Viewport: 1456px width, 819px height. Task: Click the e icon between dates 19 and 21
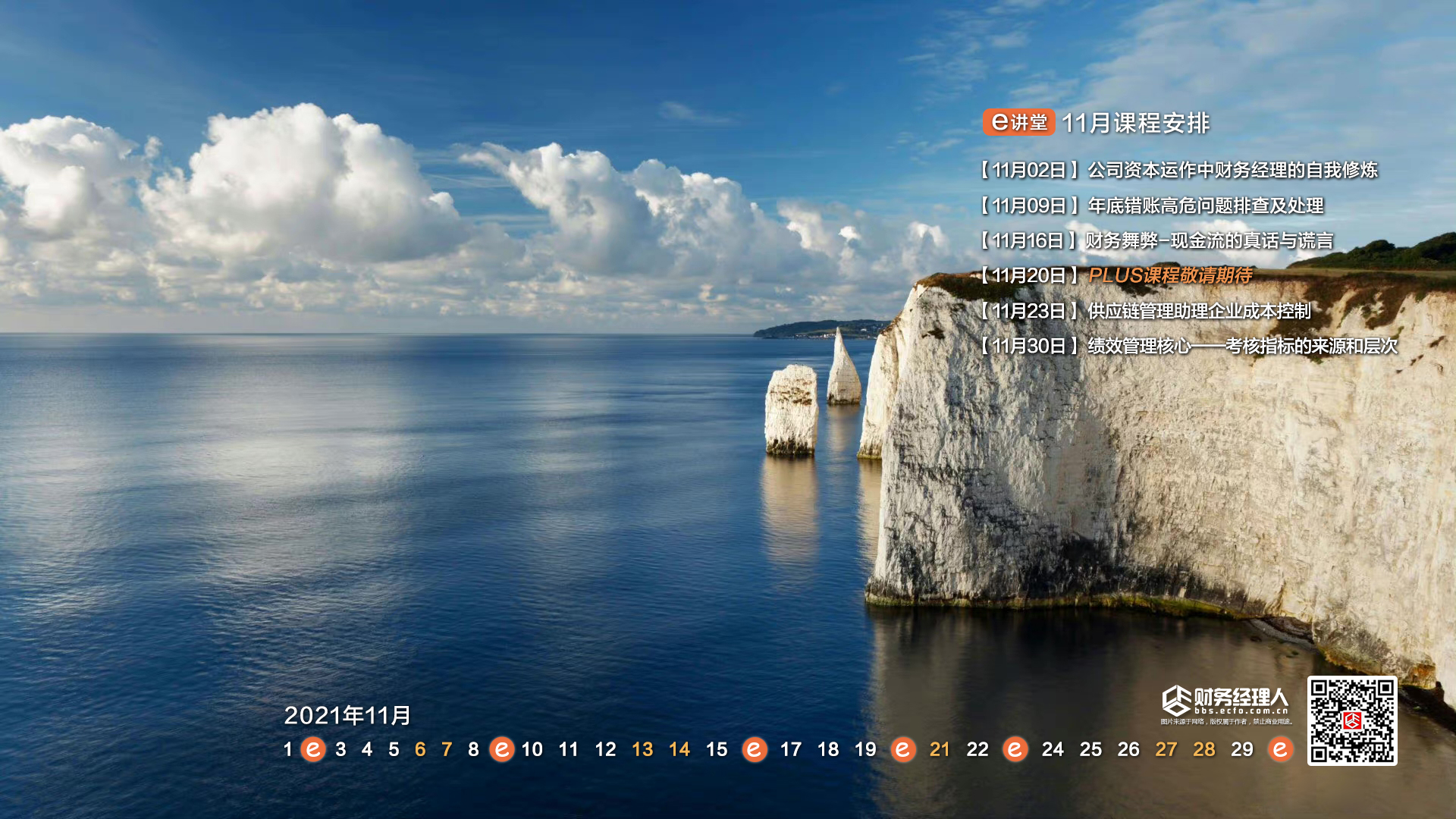coord(902,749)
